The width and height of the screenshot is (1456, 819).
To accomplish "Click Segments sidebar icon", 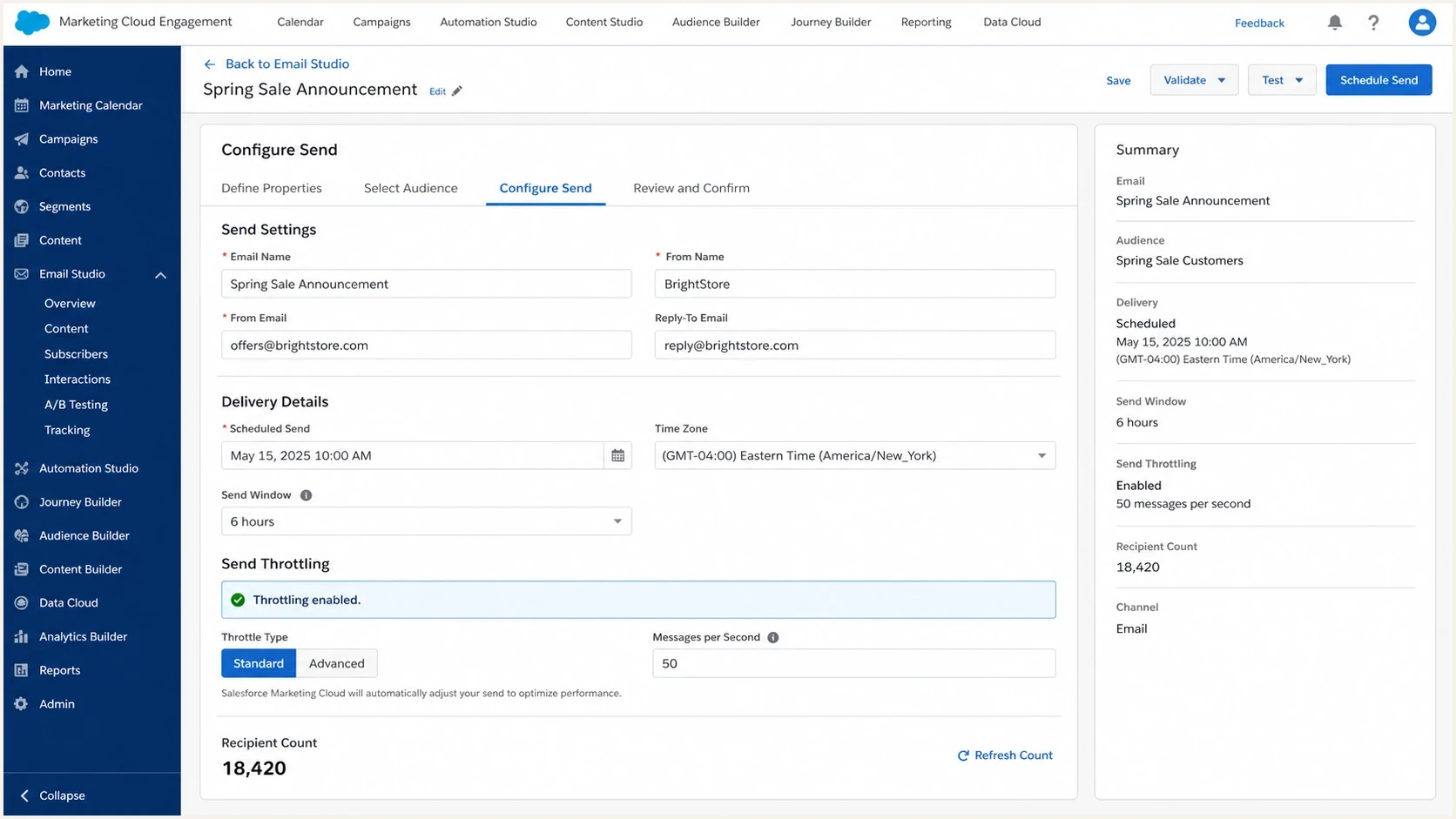I will click(x=22, y=206).
